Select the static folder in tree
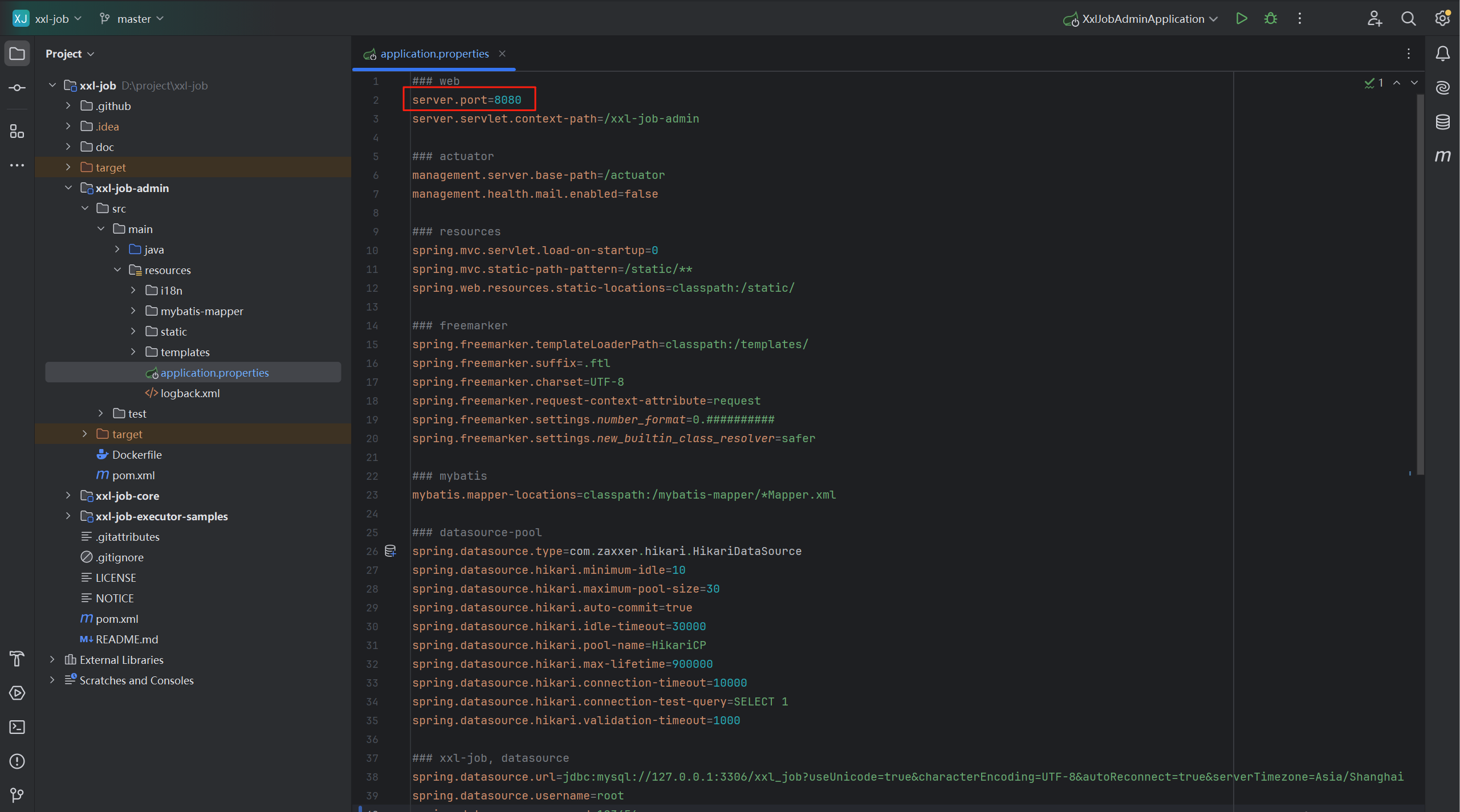The width and height of the screenshot is (1460, 812). (166, 332)
